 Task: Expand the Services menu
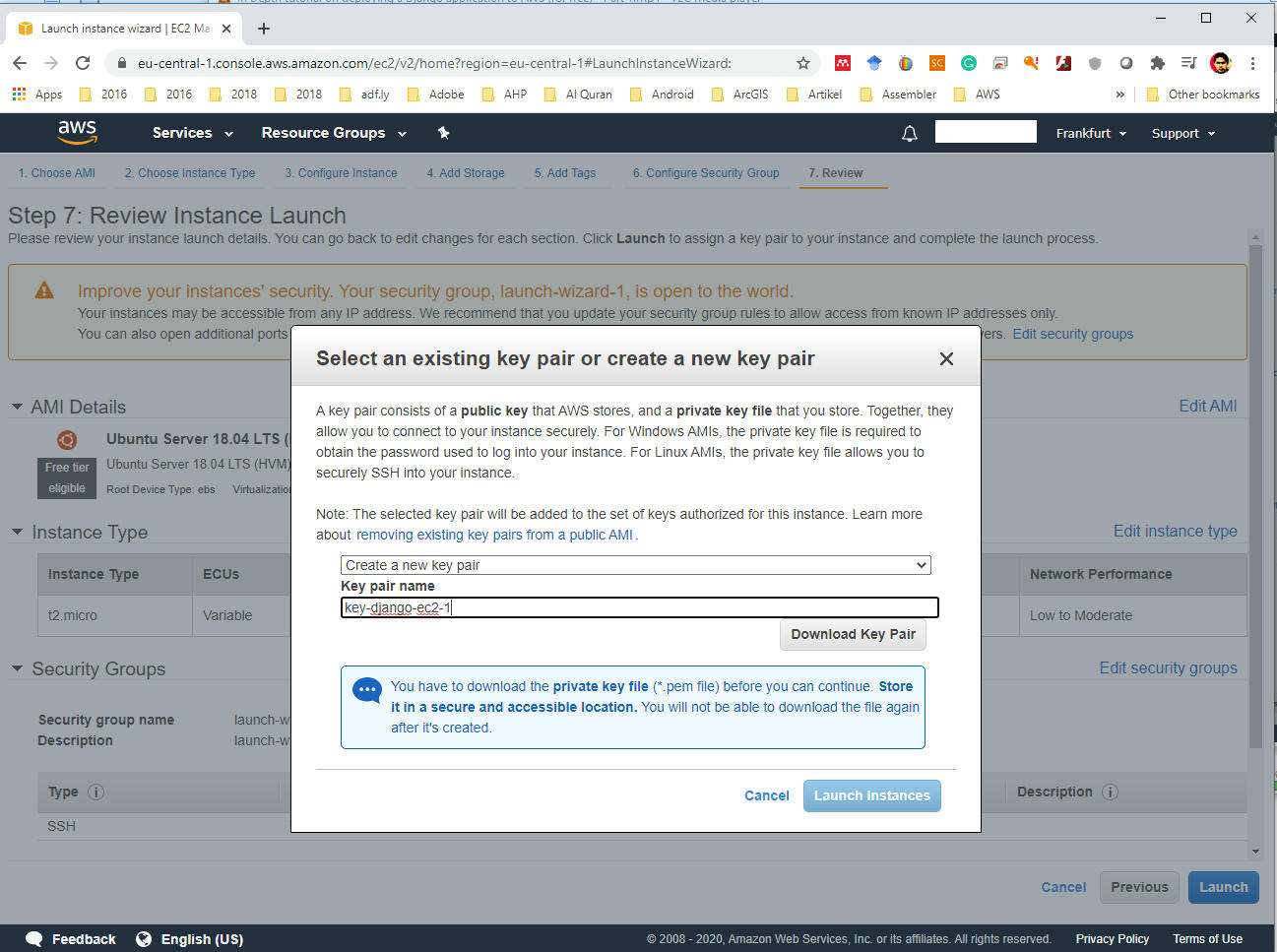pyautogui.click(x=193, y=133)
